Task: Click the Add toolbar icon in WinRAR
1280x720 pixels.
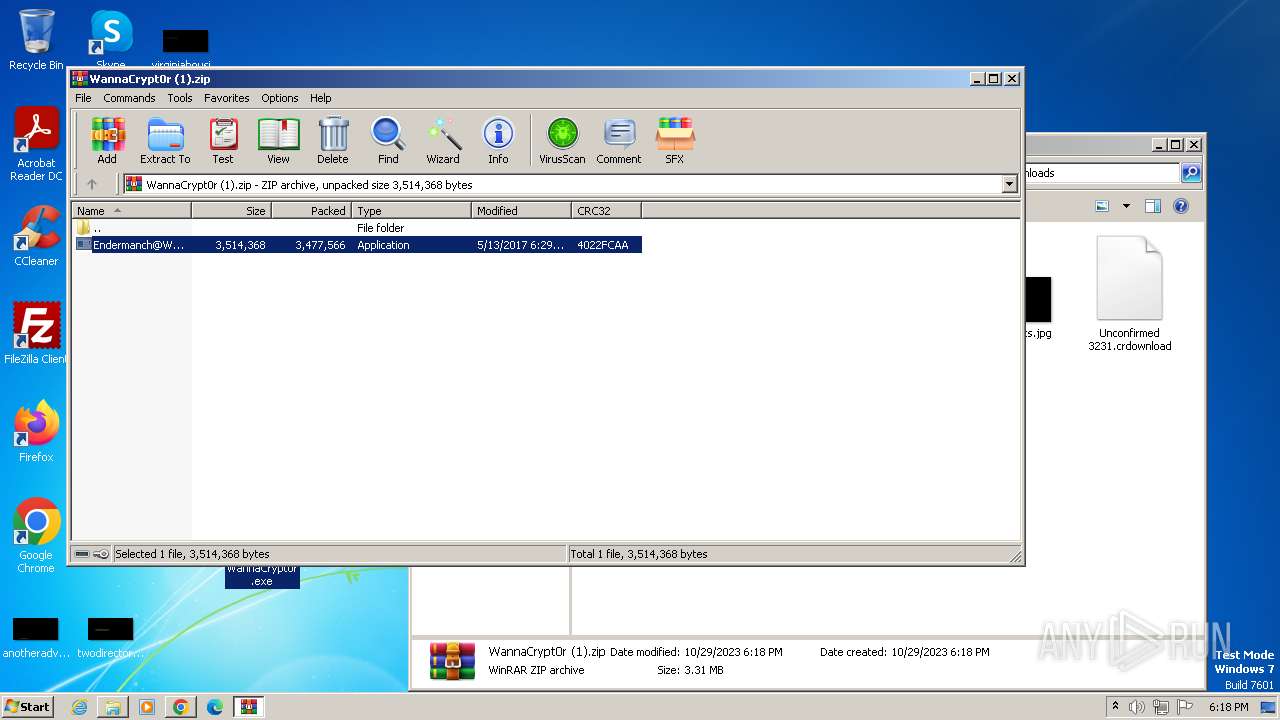Action: (x=107, y=140)
